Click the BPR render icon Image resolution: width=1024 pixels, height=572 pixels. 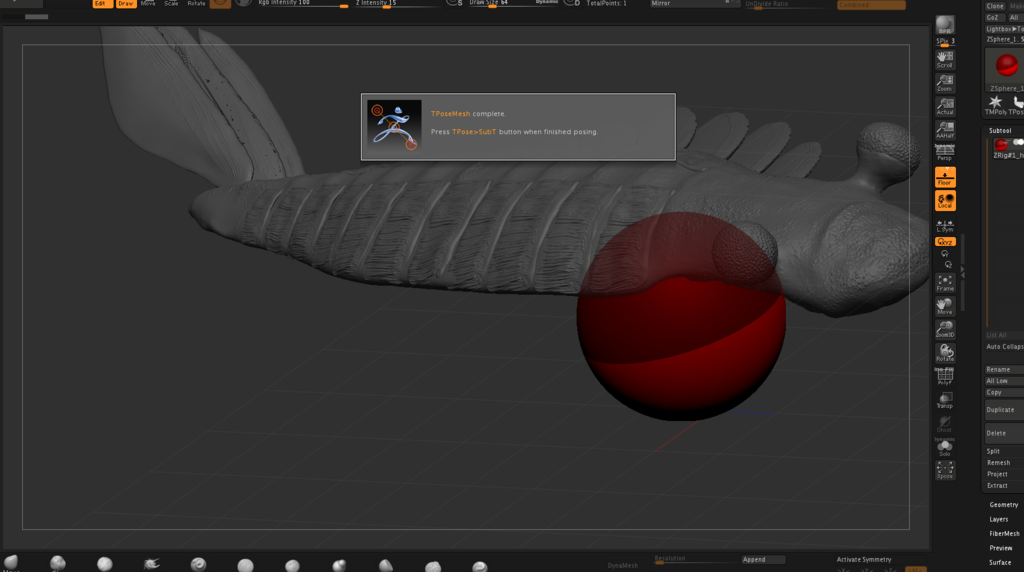coord(944,25)
